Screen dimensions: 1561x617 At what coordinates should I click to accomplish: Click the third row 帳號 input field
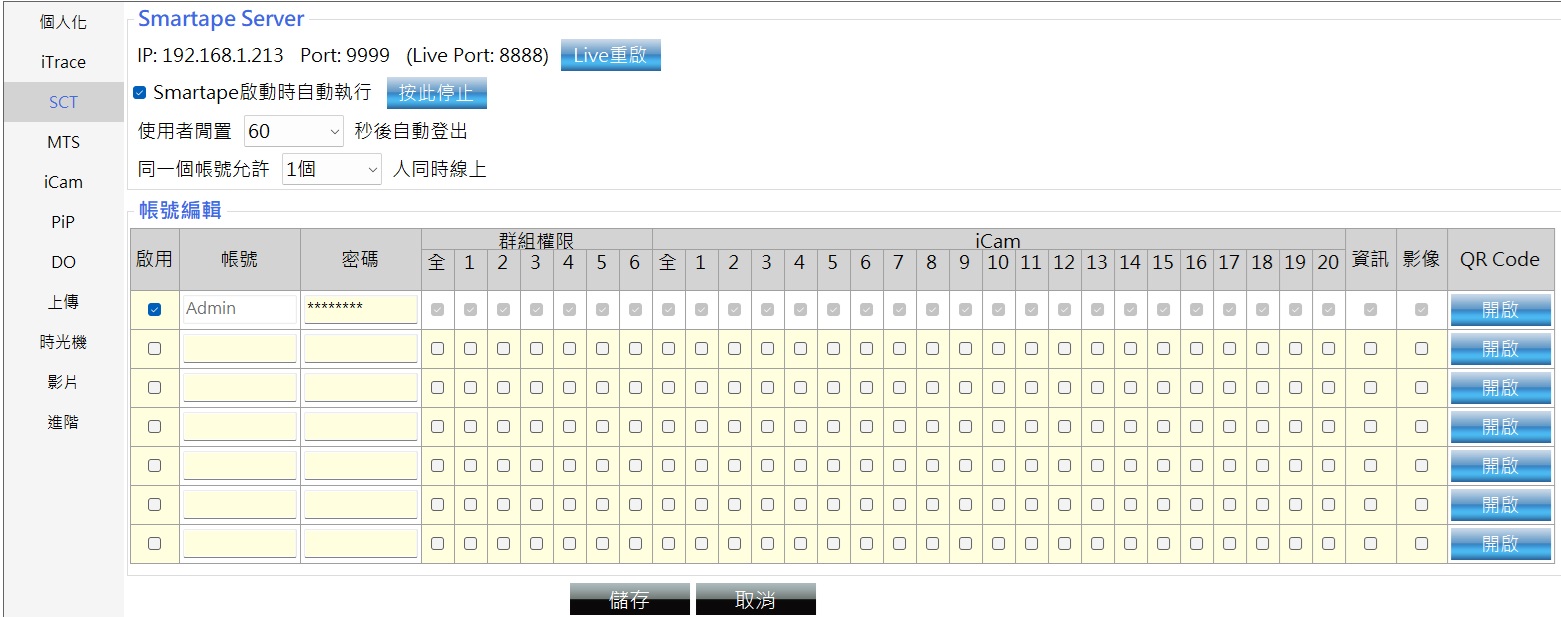[x=240, y=387]
